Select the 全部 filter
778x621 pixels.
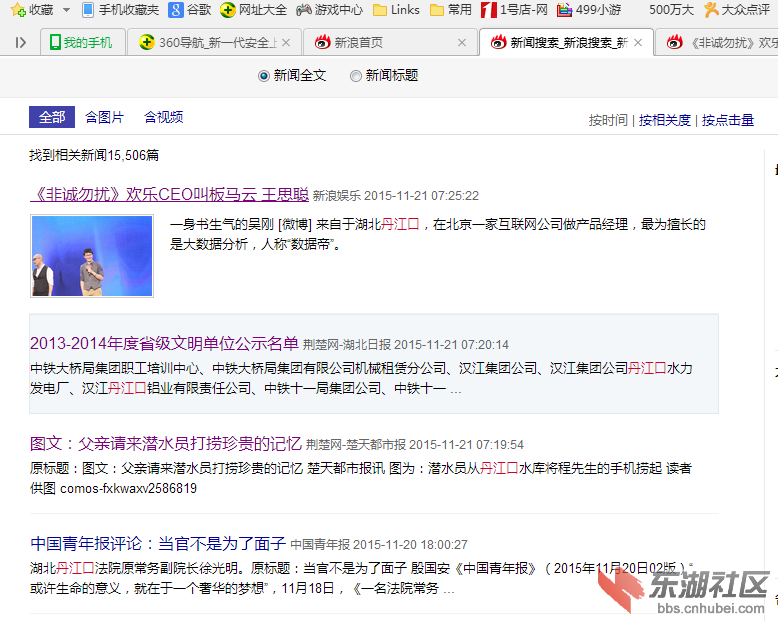pyautogui.click(x=52, y=117)
